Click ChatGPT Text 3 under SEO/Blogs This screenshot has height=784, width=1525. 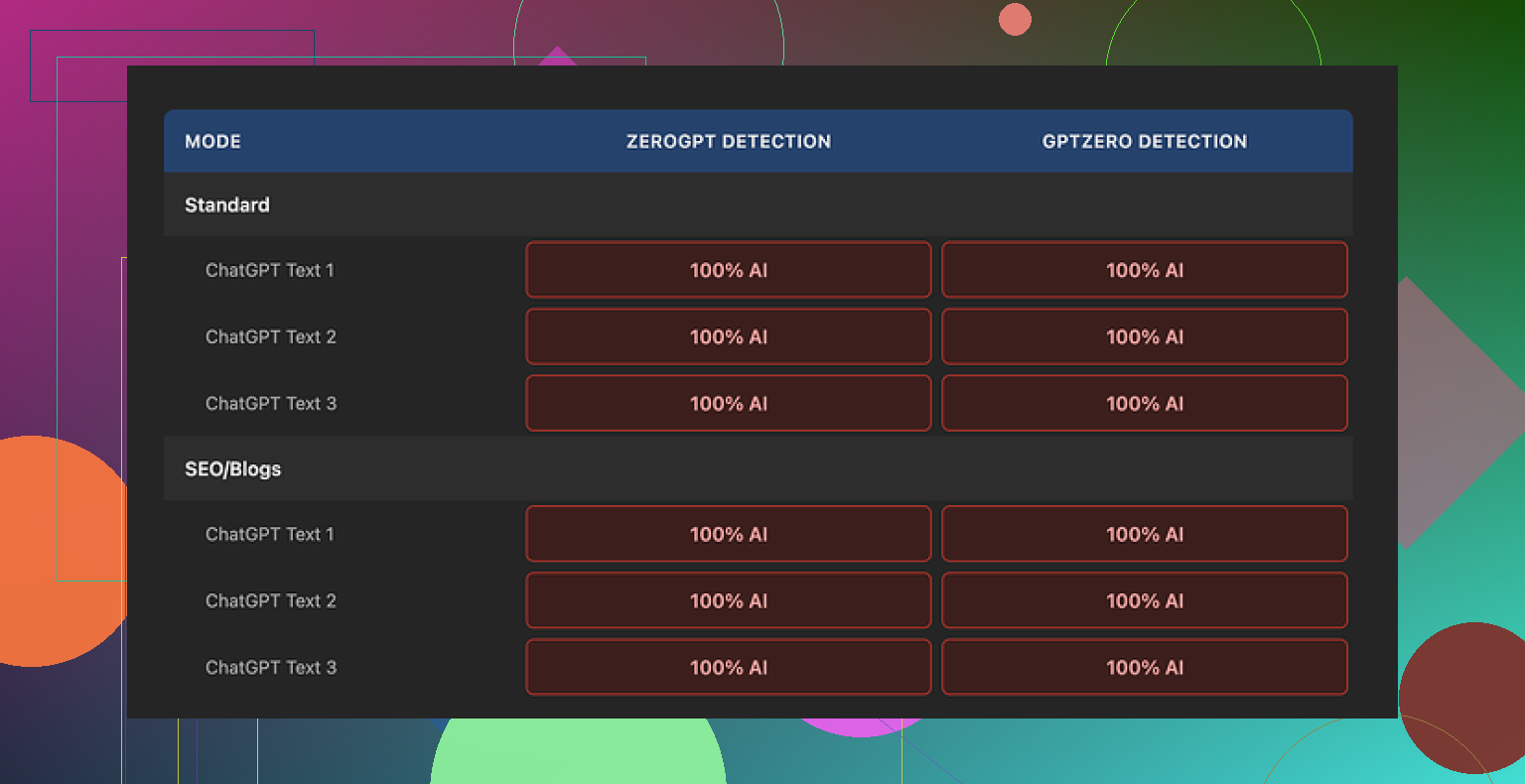pos(270,667)
